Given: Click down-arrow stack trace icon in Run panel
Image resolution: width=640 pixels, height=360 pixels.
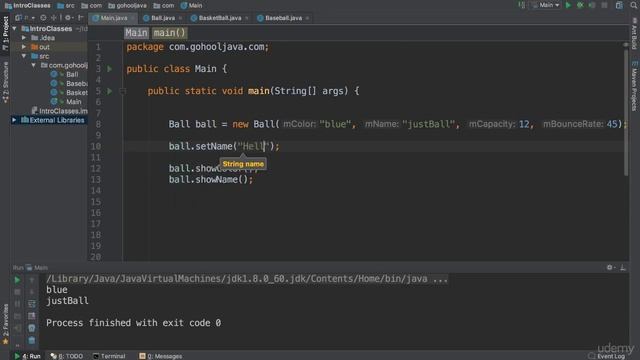Looking at the screenshot, I should (x=31, y=292).
